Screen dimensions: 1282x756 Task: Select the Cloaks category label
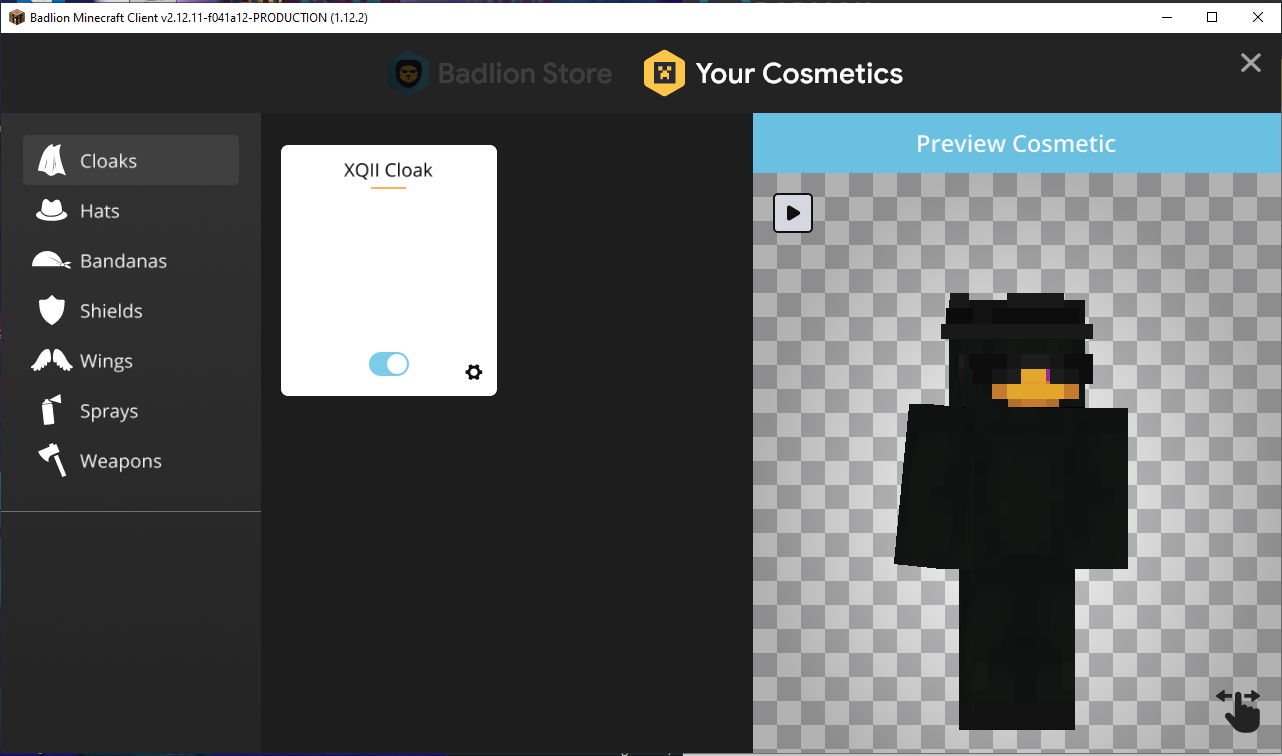108,161
